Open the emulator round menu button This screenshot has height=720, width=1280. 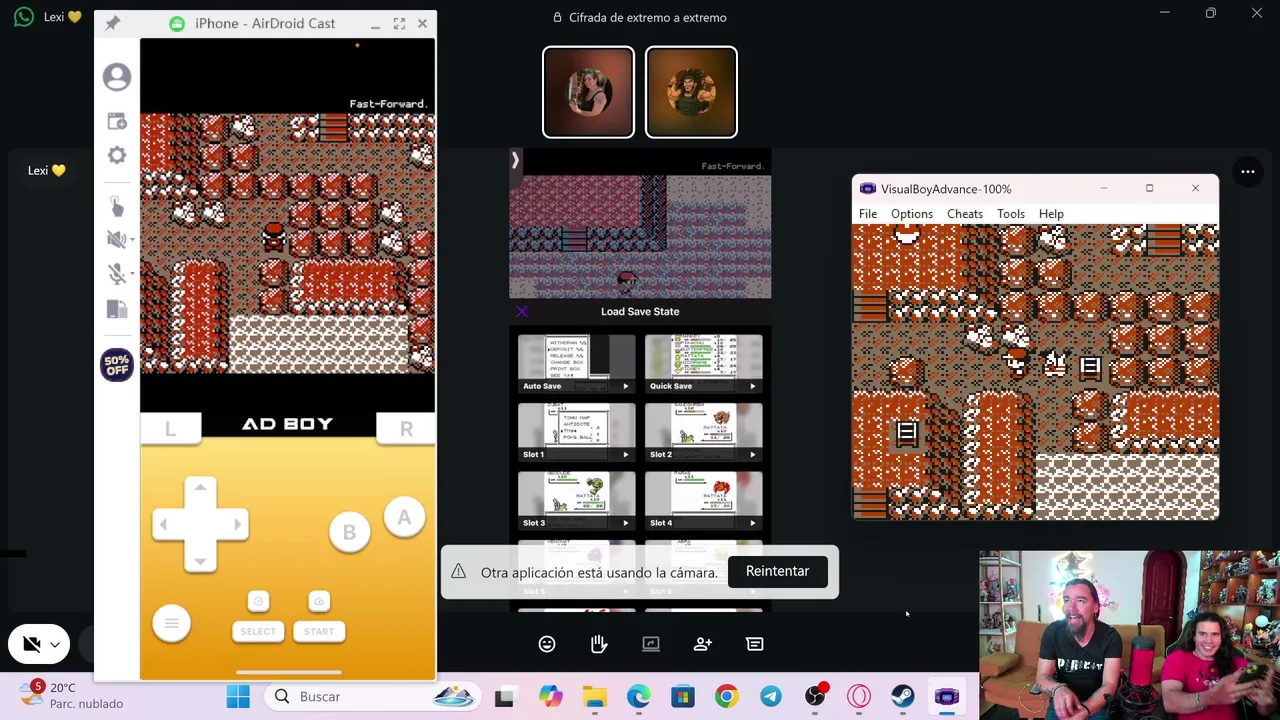171,624
